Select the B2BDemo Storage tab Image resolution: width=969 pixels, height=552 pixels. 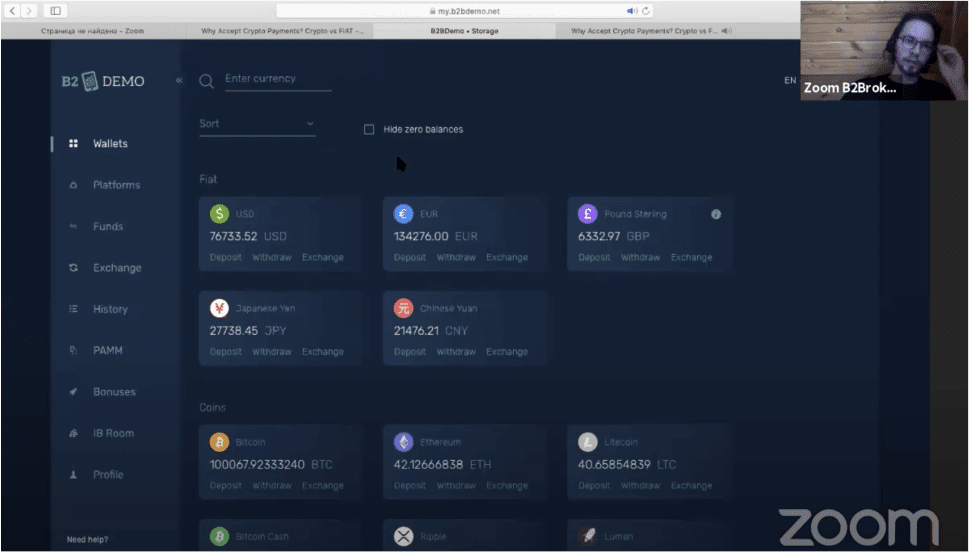465,31
